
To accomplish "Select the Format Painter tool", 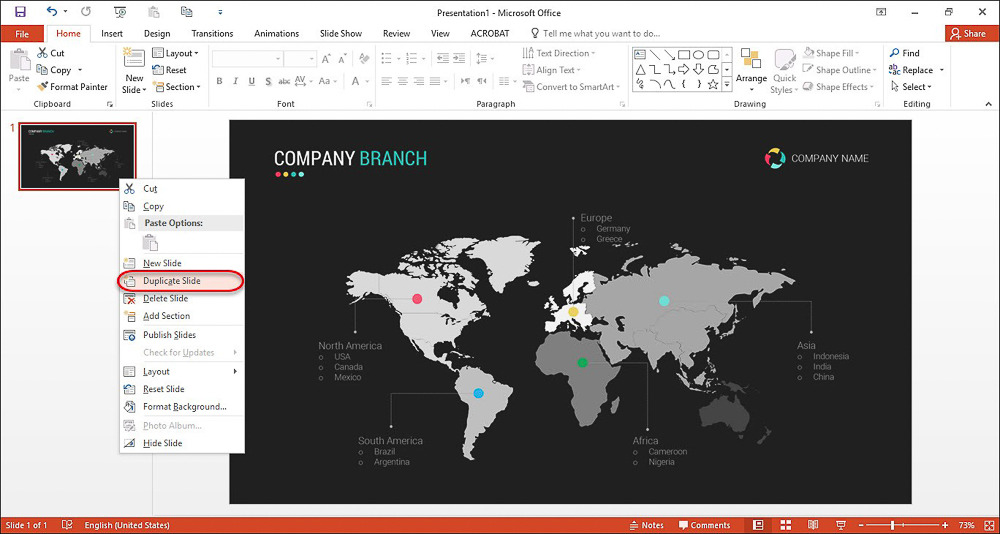I will point(72,87).
